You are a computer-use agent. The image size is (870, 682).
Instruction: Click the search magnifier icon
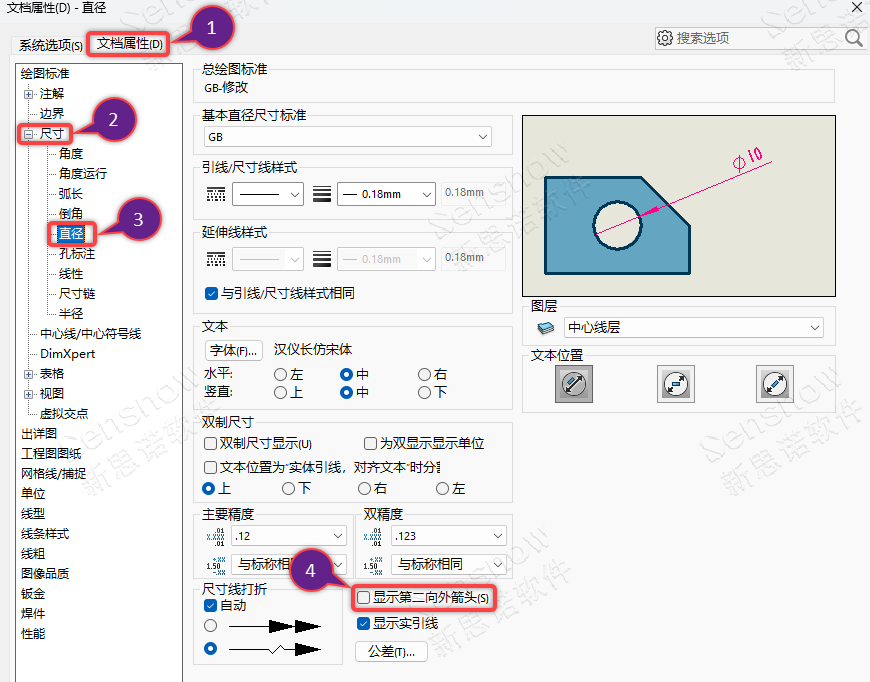coord(853,38)
